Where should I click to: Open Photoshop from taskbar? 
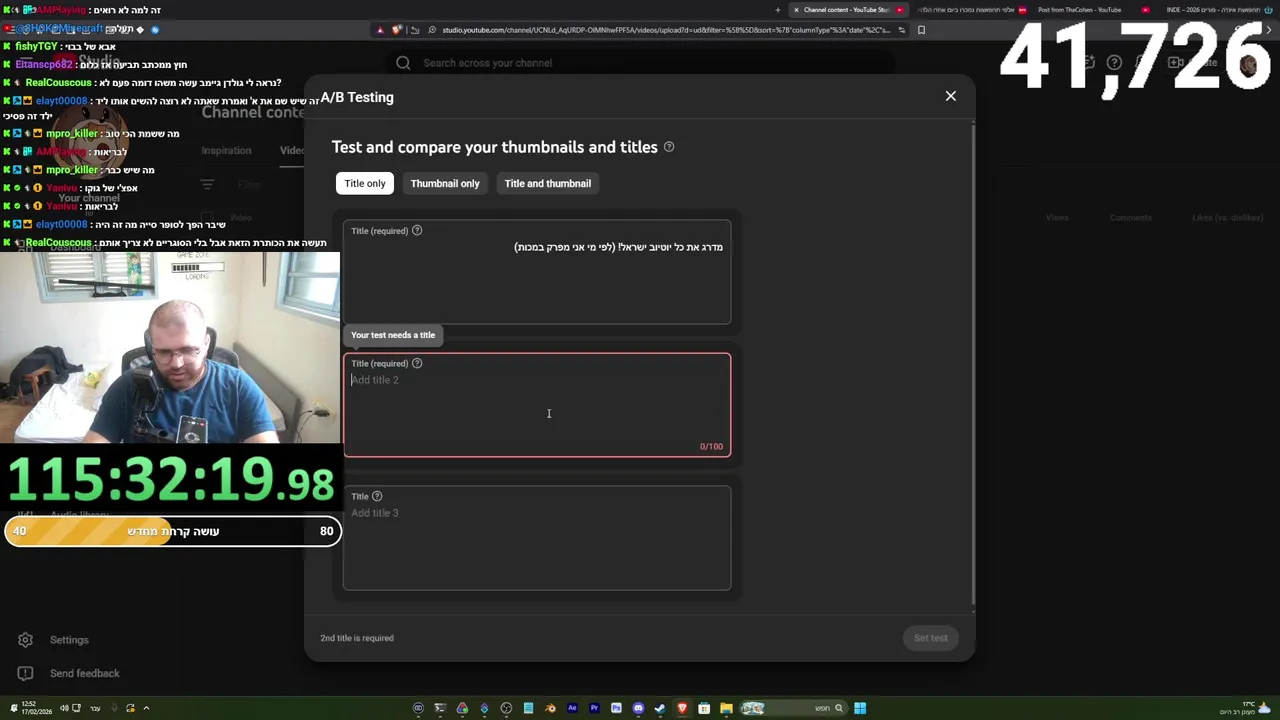point(616,708)
